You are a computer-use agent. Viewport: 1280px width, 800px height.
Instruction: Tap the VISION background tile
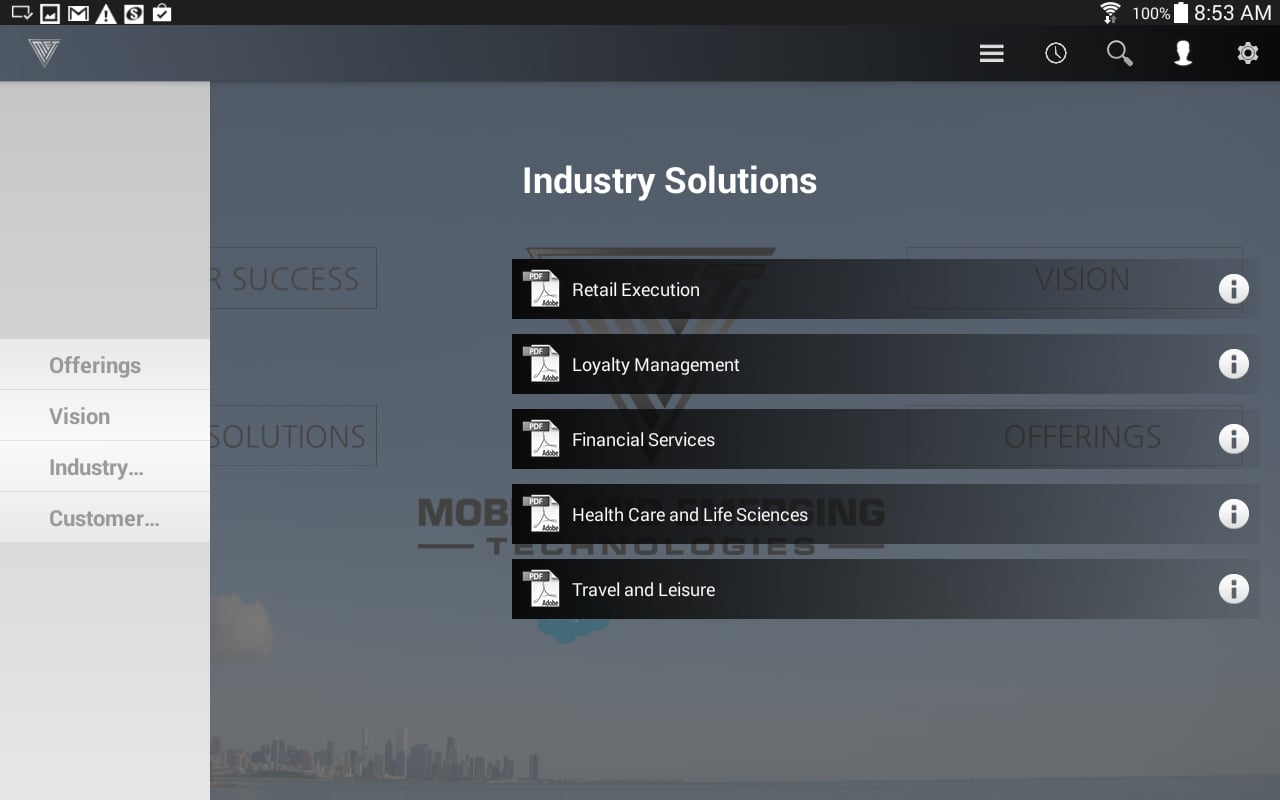click(x=1075, y=278)
